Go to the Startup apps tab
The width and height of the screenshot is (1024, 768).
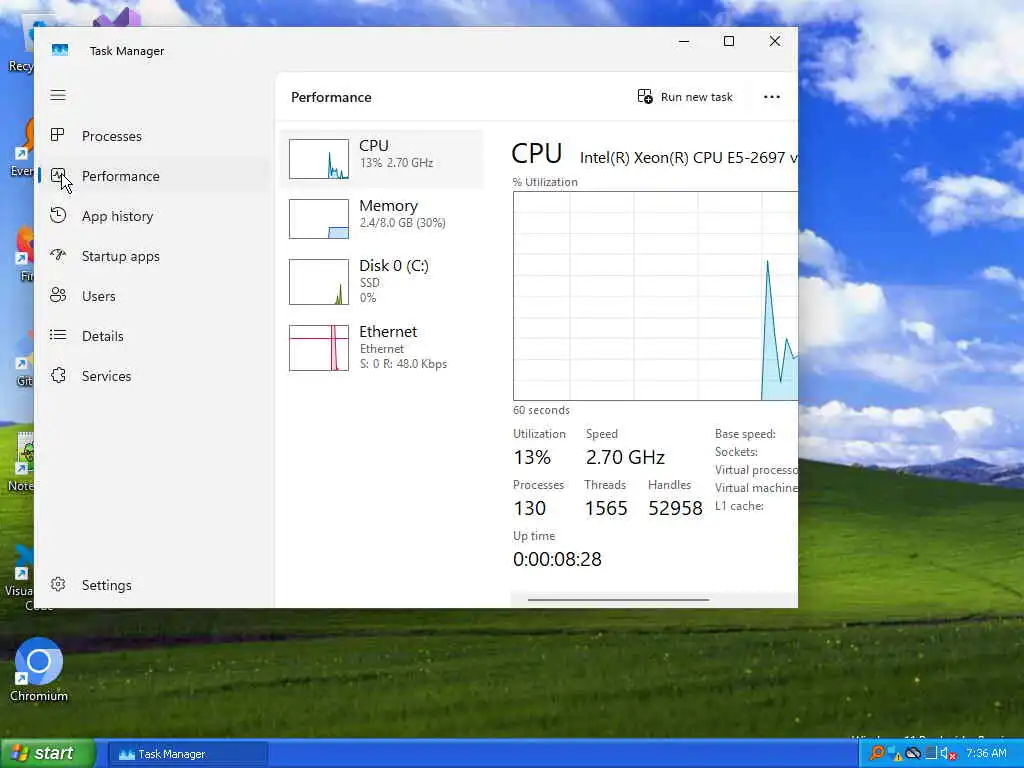(121, 256)
